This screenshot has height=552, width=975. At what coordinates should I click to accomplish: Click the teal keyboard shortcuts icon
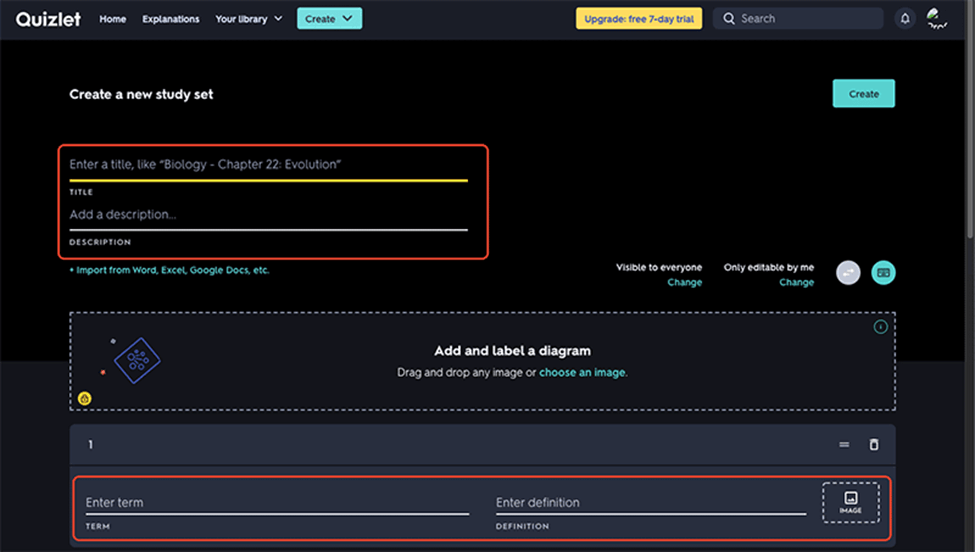[883, 272]
